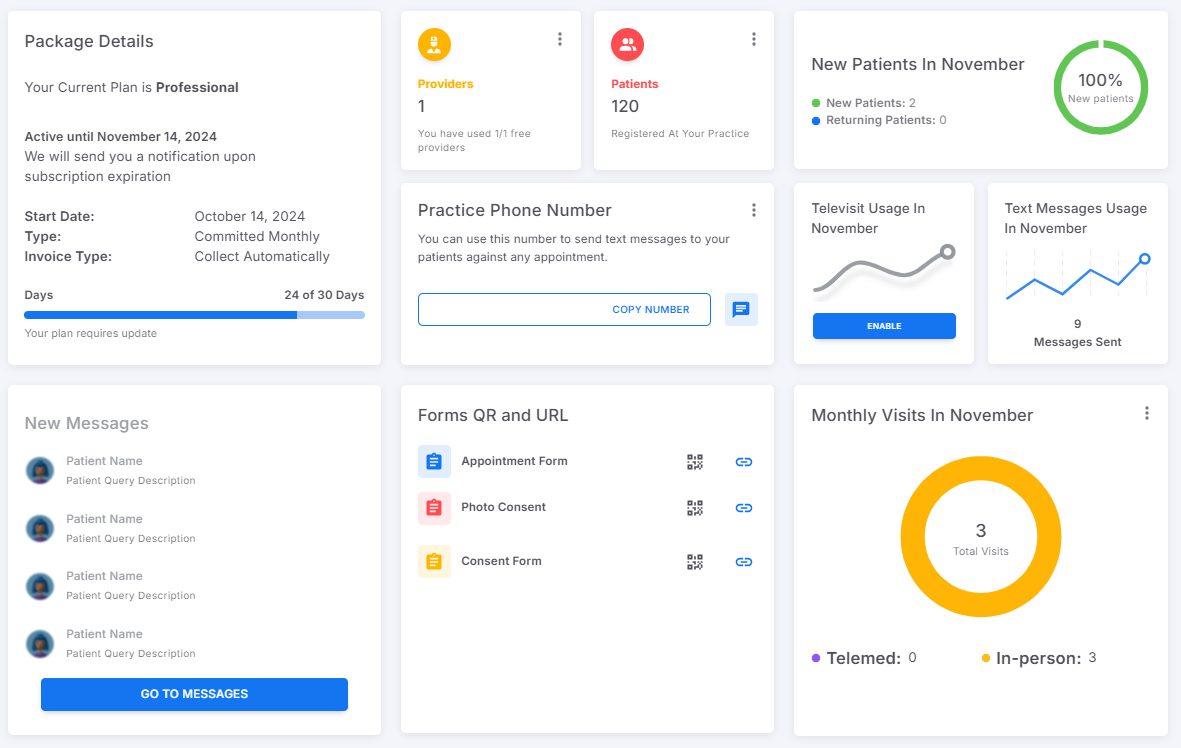Click the 'Forms QR and URL' heading

493,415
